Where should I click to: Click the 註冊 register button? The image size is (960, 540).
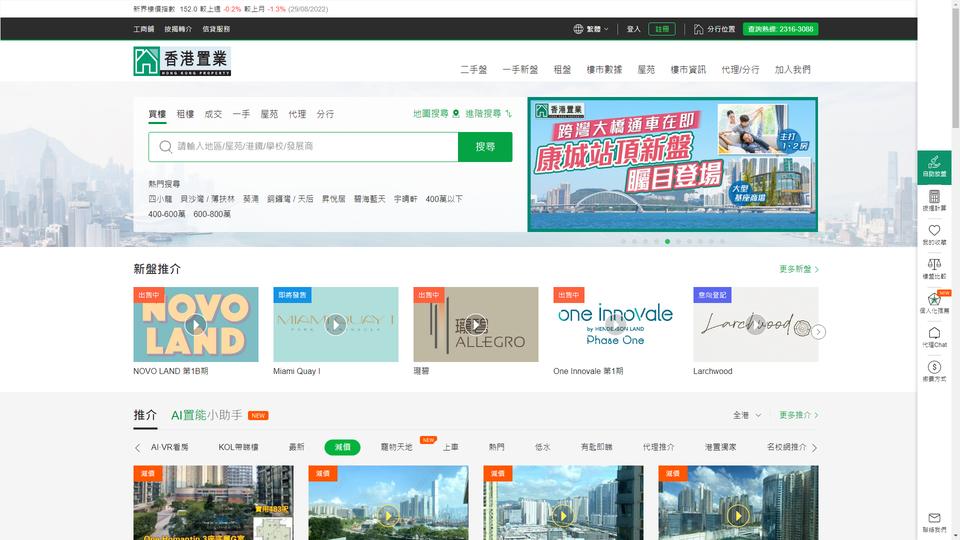pos(662,29)
